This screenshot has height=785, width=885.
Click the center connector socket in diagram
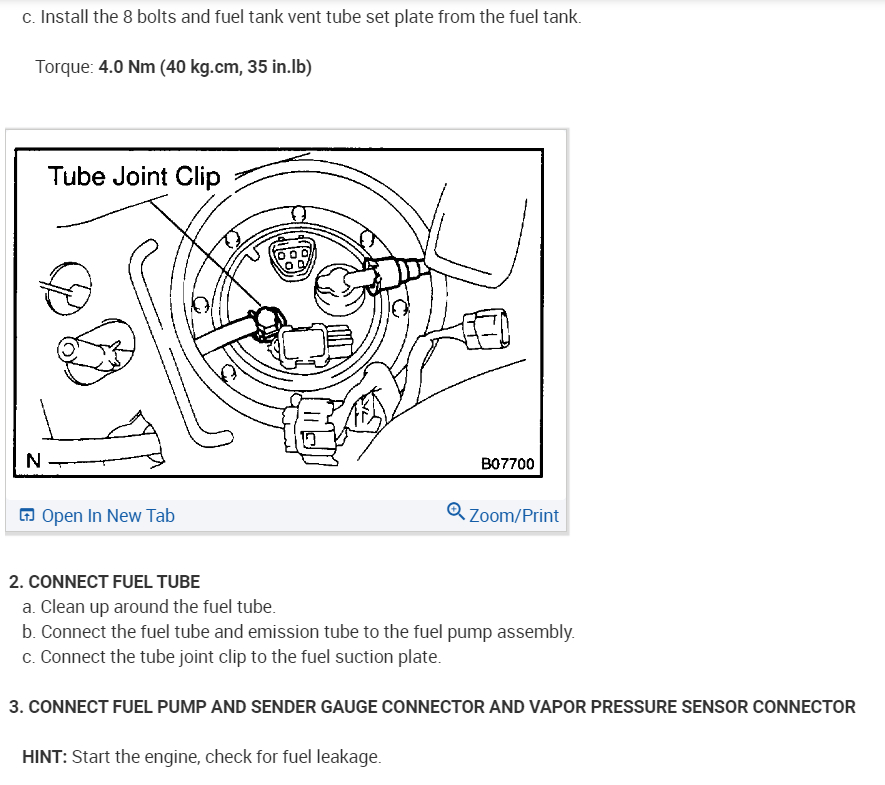click(x=292, y=258)
